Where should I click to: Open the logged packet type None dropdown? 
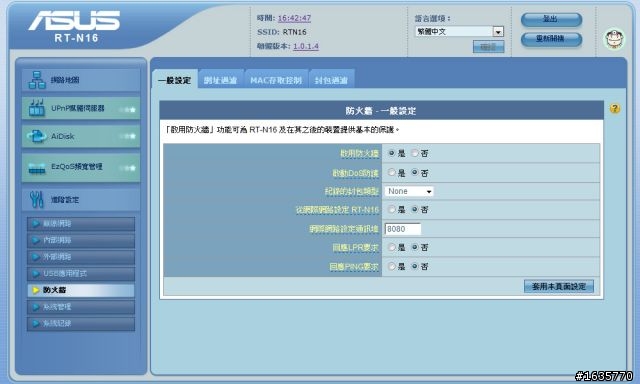click(x=409, y=191)
